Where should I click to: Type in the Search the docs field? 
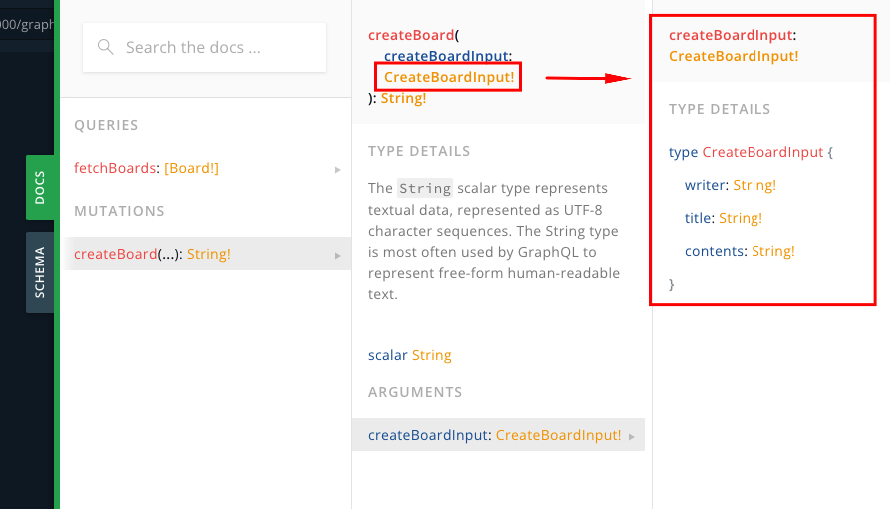[x=215, y=48]
